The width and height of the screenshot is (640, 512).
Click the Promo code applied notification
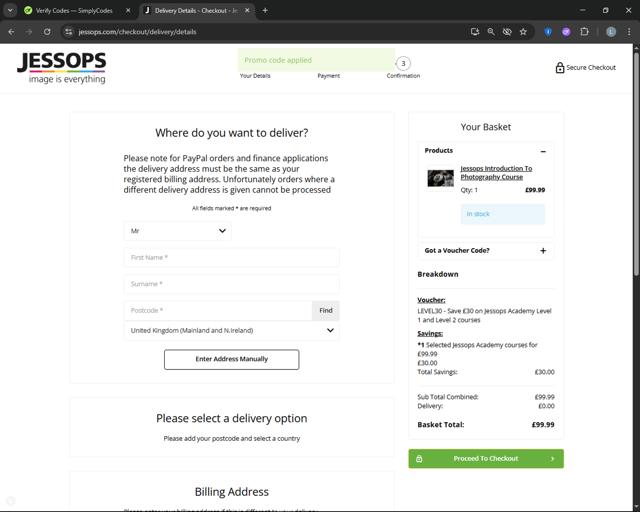coord(316,60)
